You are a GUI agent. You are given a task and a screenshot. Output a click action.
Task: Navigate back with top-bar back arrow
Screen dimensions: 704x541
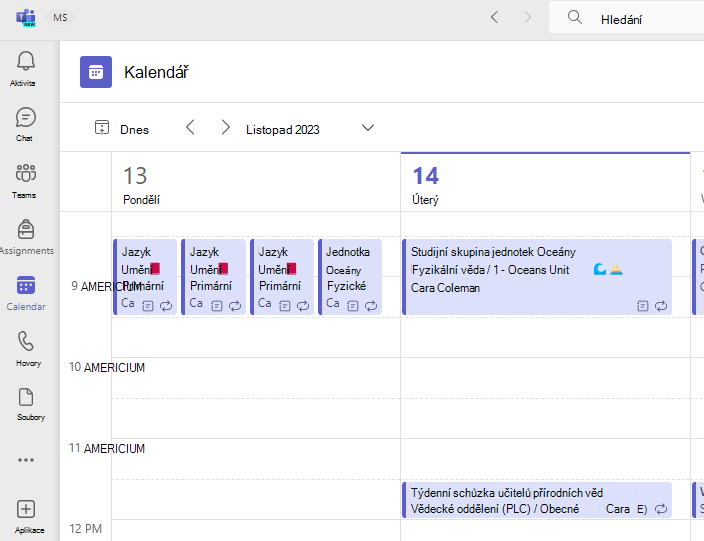[x=494, y=18]
